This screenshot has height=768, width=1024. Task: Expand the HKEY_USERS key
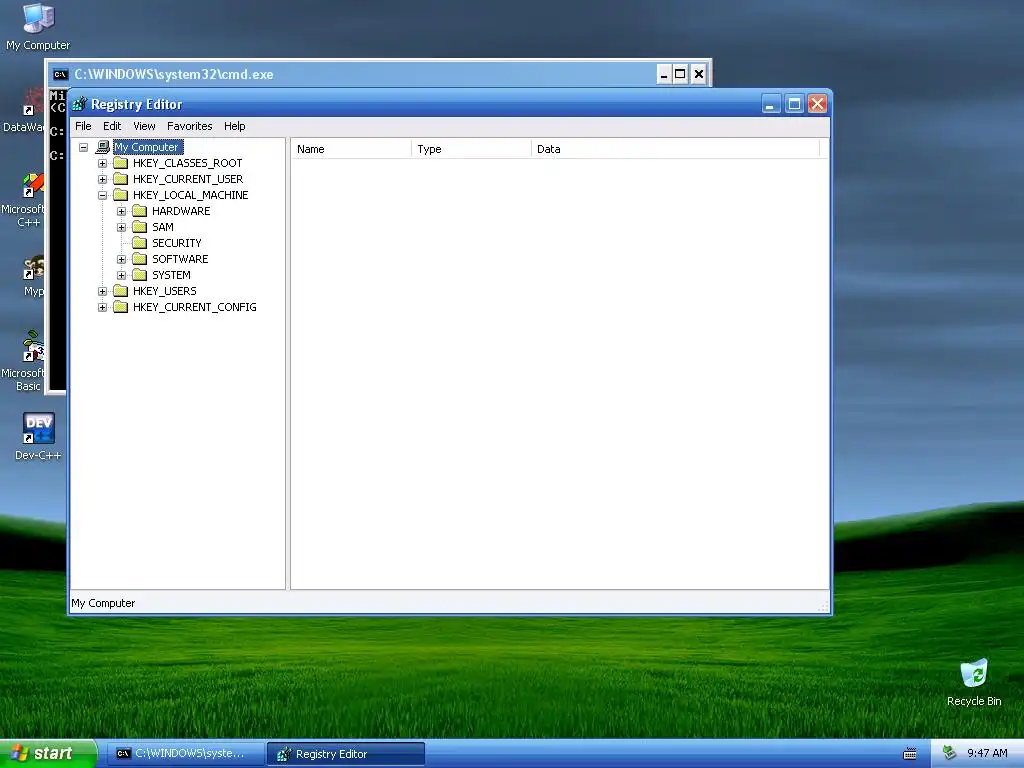pos(103,291)
